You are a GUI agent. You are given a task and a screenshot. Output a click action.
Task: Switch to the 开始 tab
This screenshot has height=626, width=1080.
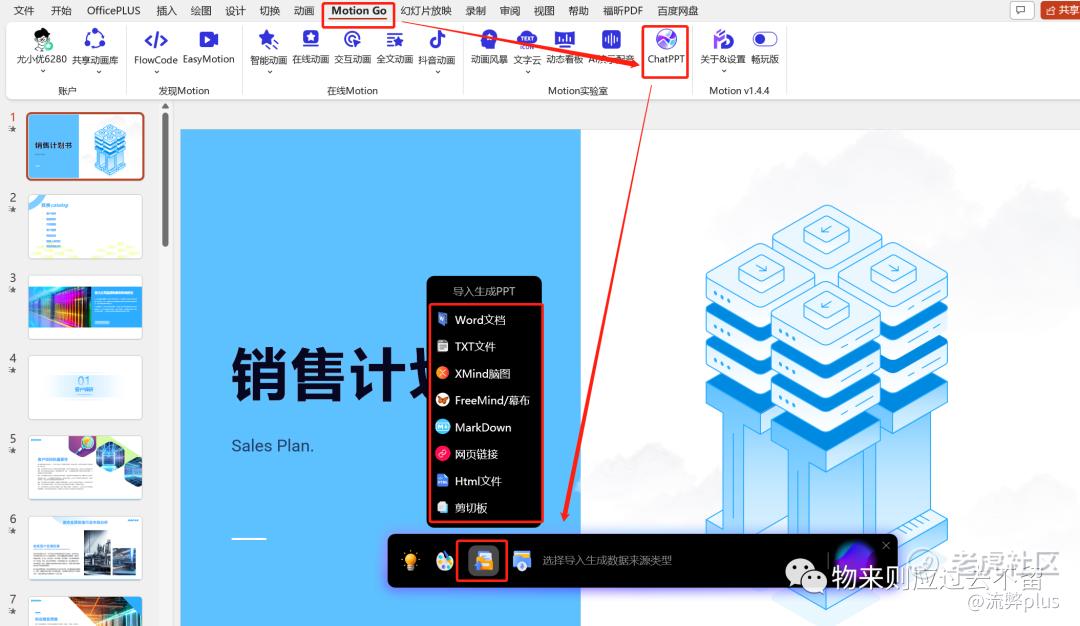pos(61,10)
